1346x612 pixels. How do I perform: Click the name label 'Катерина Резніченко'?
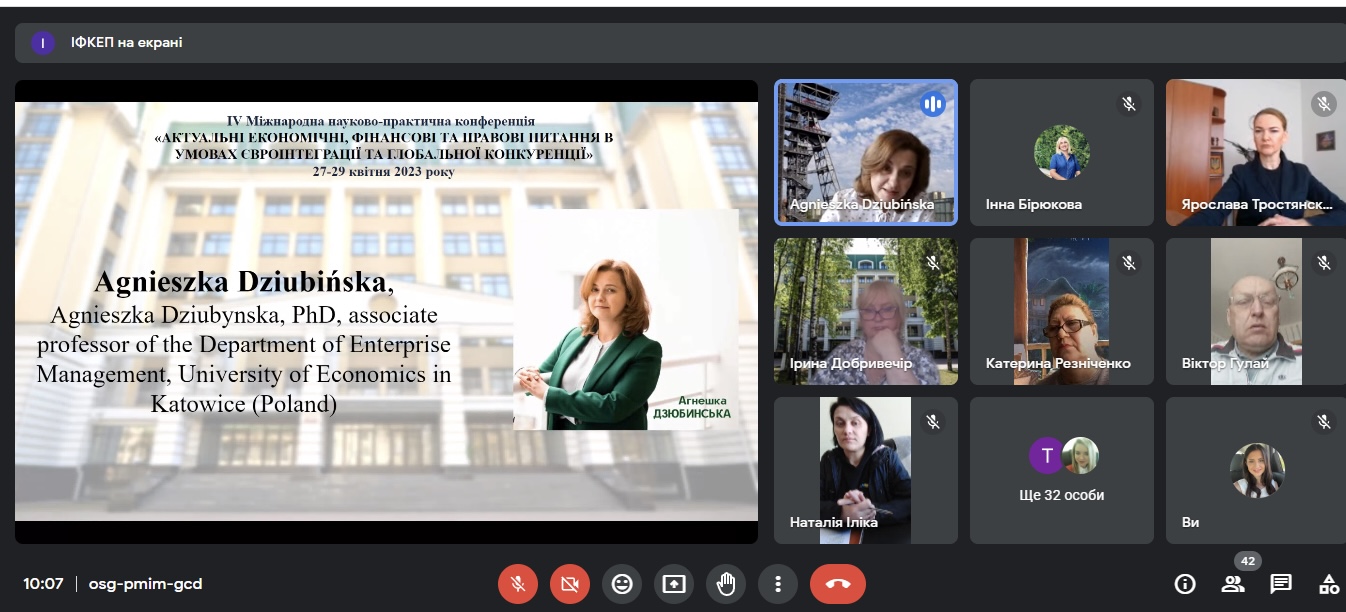click(x=1058, y=364)
